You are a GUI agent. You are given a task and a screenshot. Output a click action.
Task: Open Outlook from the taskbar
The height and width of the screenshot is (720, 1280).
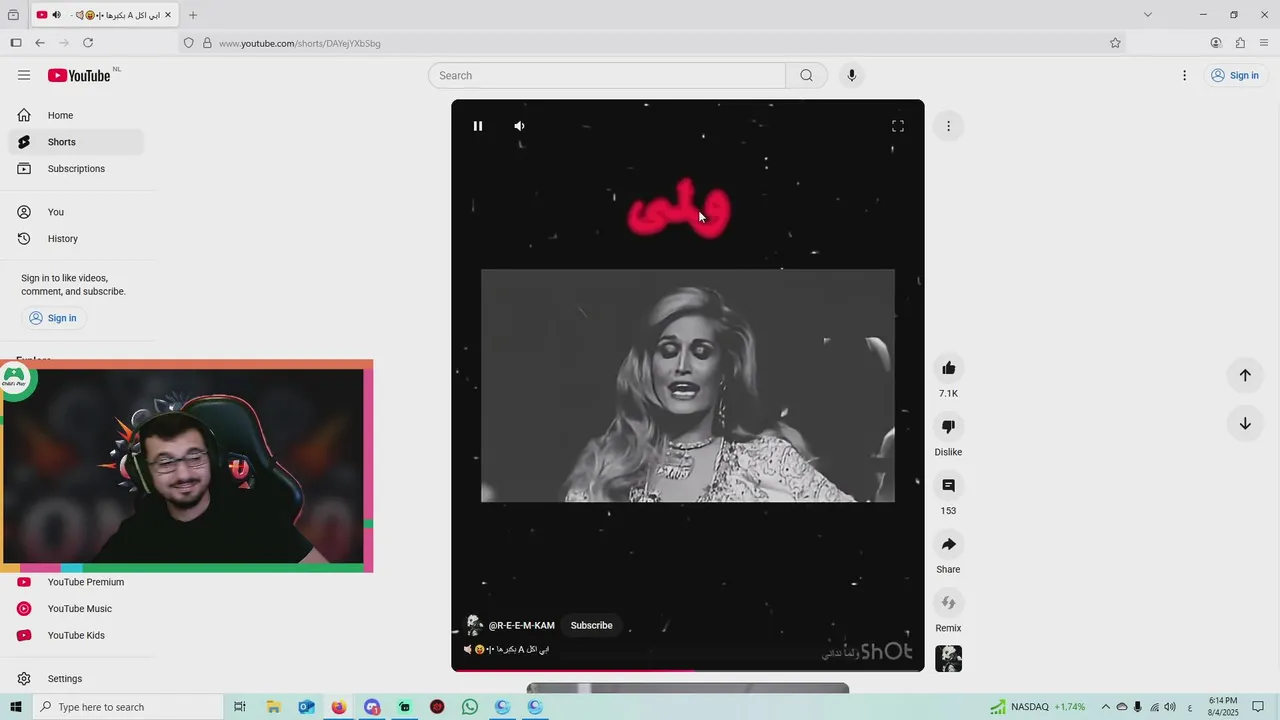tap(306, 707)
